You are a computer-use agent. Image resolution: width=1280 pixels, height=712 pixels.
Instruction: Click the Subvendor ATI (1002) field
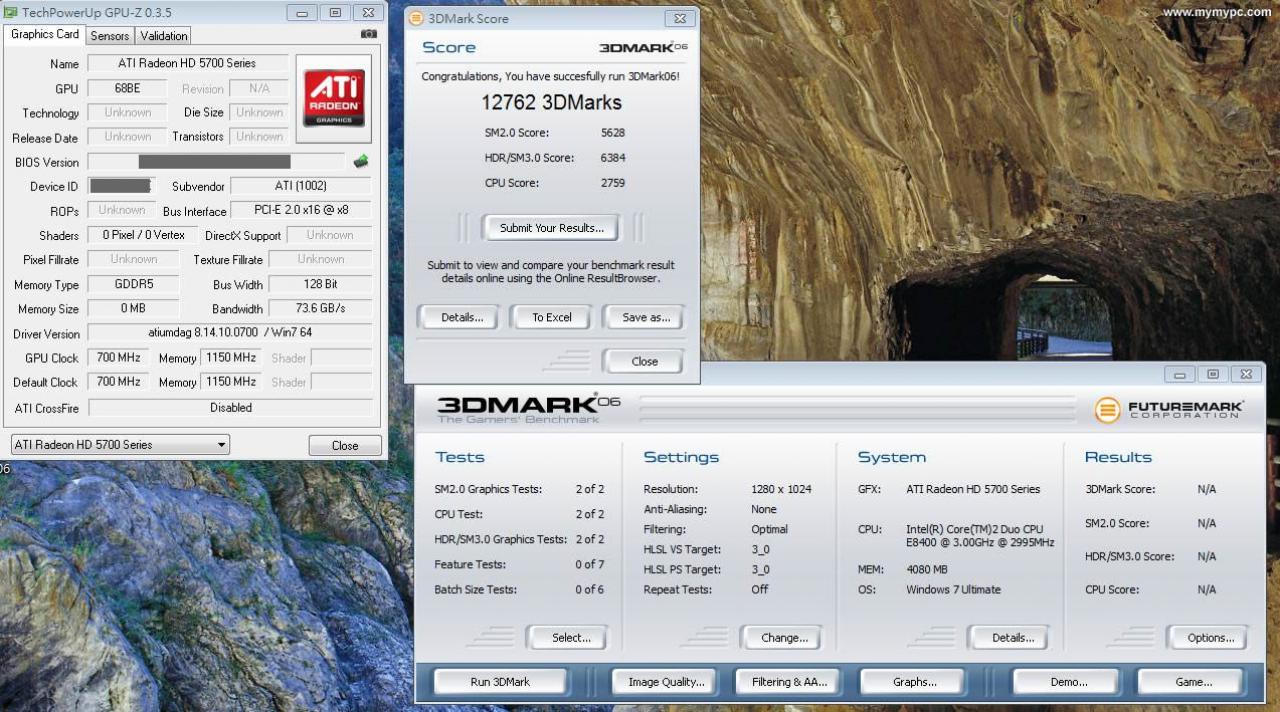click(x=300, y=185)
